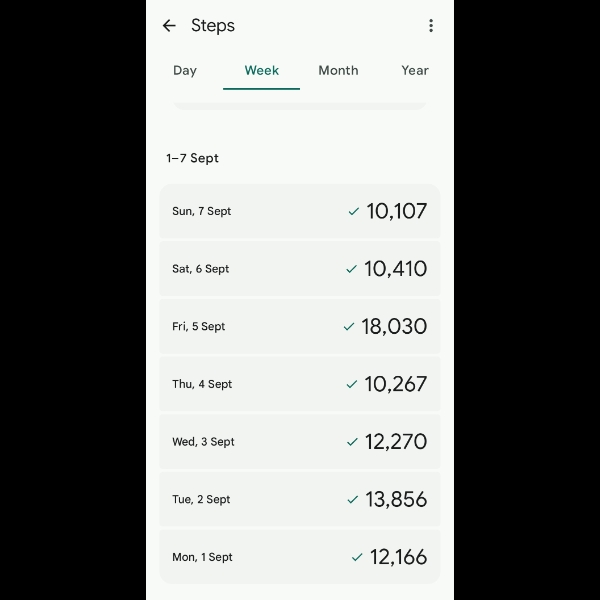
Task: Click the Steps page title
Action: point(213,26)
